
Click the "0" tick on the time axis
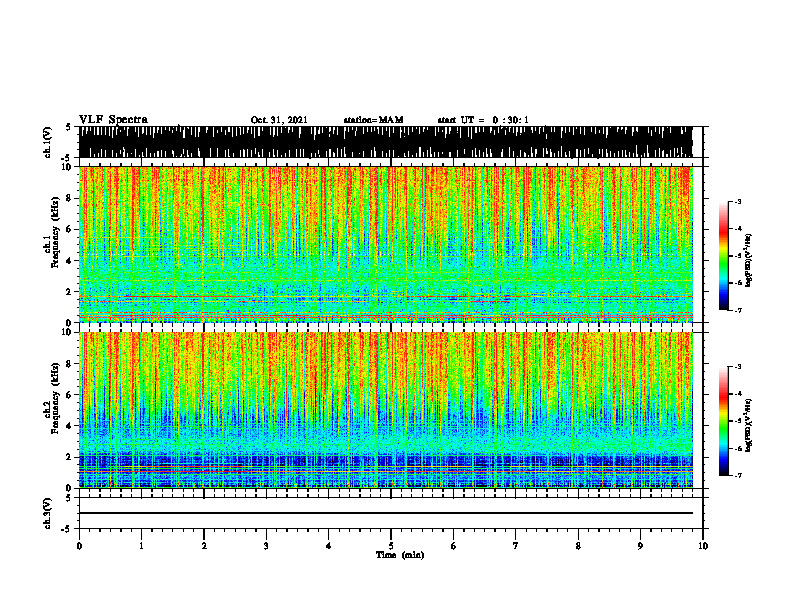(x=79, y=546)
